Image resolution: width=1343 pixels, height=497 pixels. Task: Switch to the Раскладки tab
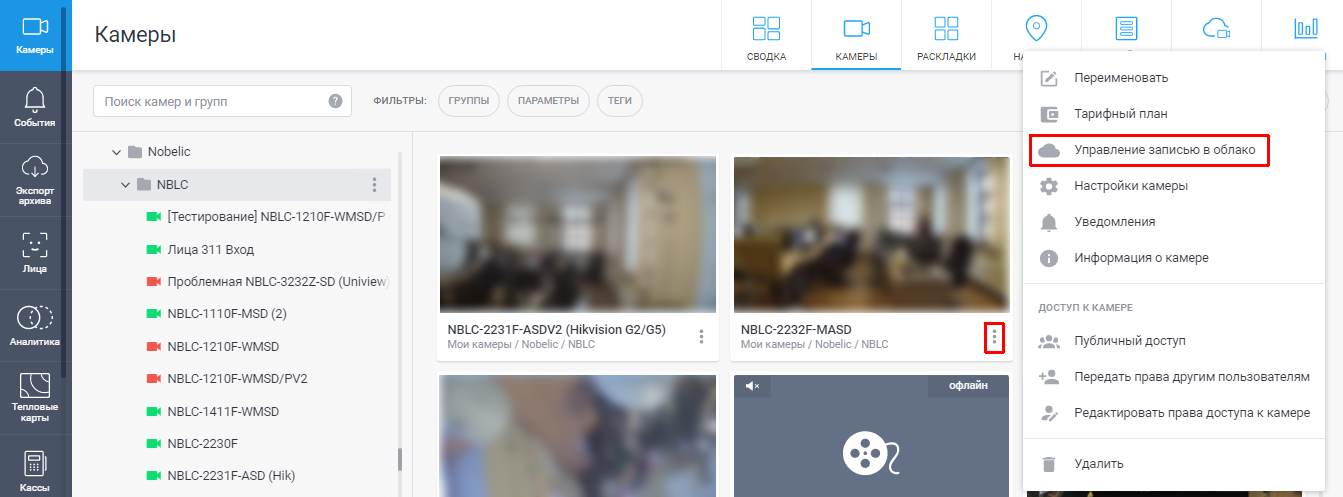click(x=946, y=36)
